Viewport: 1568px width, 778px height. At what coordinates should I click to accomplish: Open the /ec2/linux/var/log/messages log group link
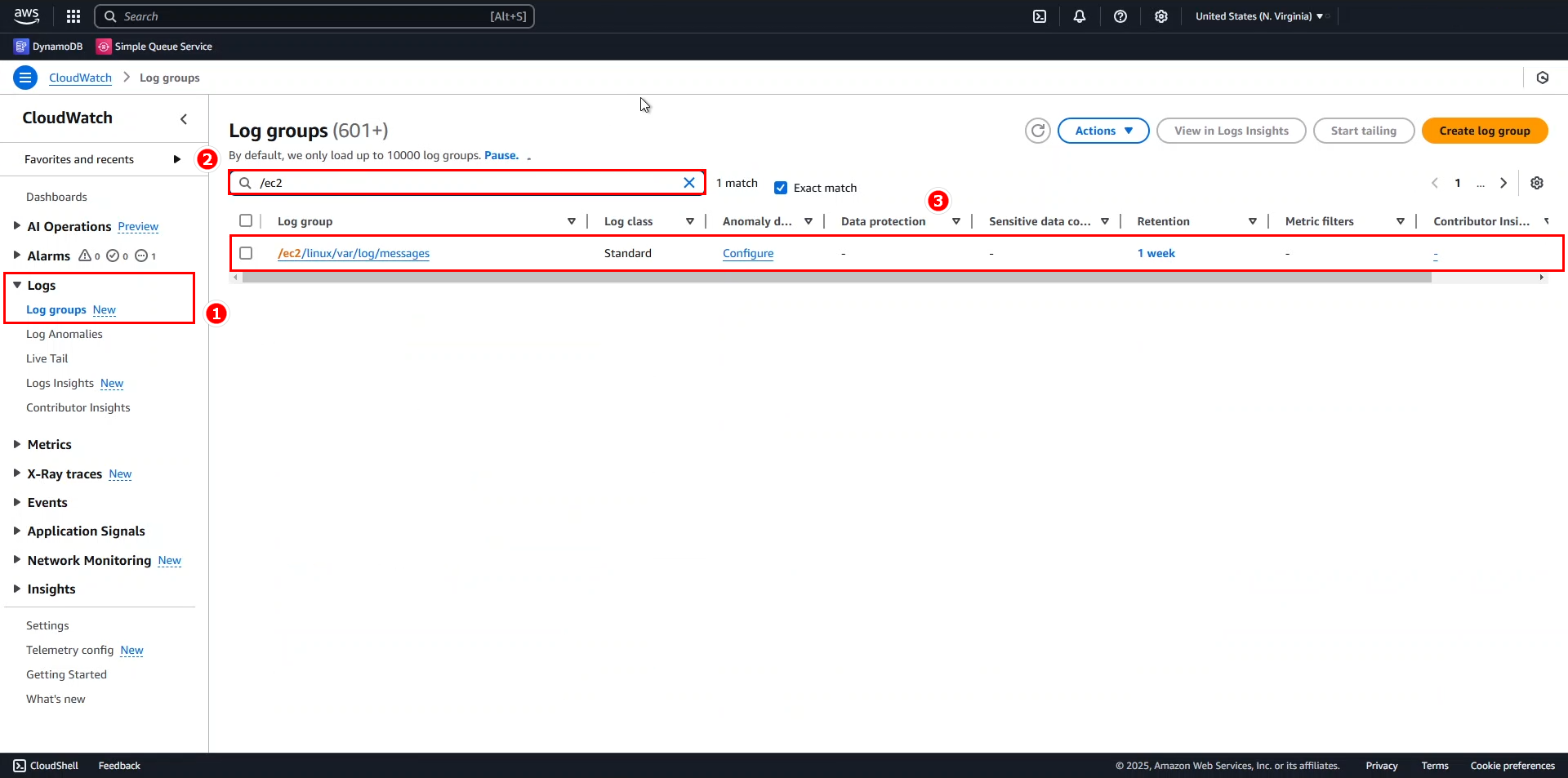point(353,253)
